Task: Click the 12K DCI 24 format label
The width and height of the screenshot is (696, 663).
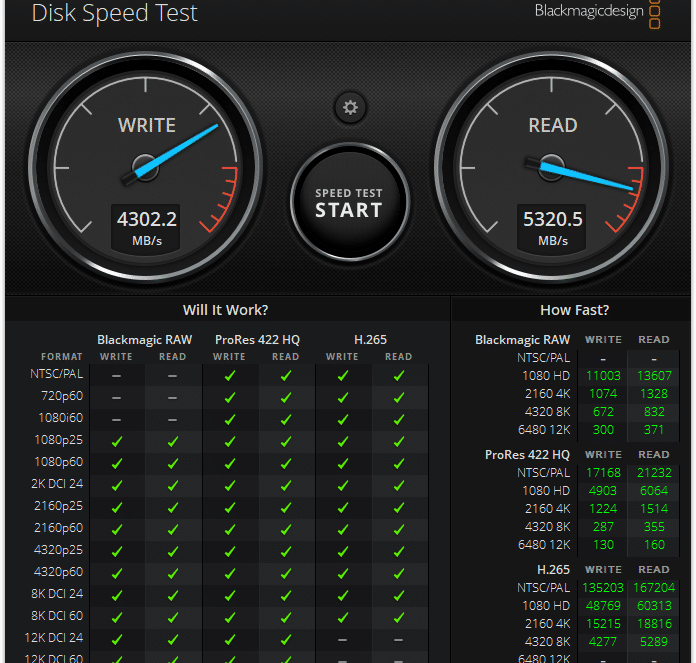Action: click(54, 638)
